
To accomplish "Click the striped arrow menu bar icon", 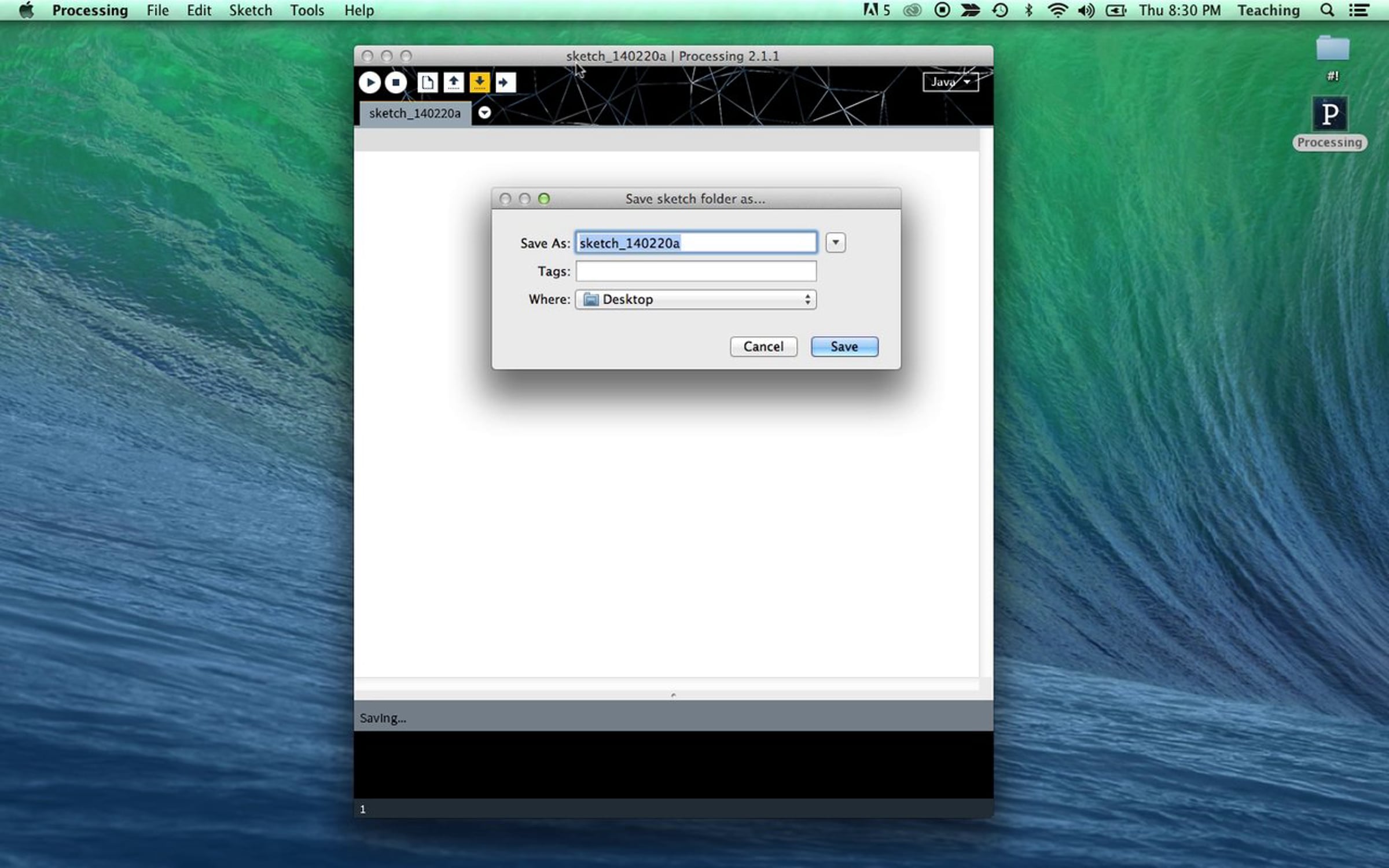I will [x=971, y=10].
